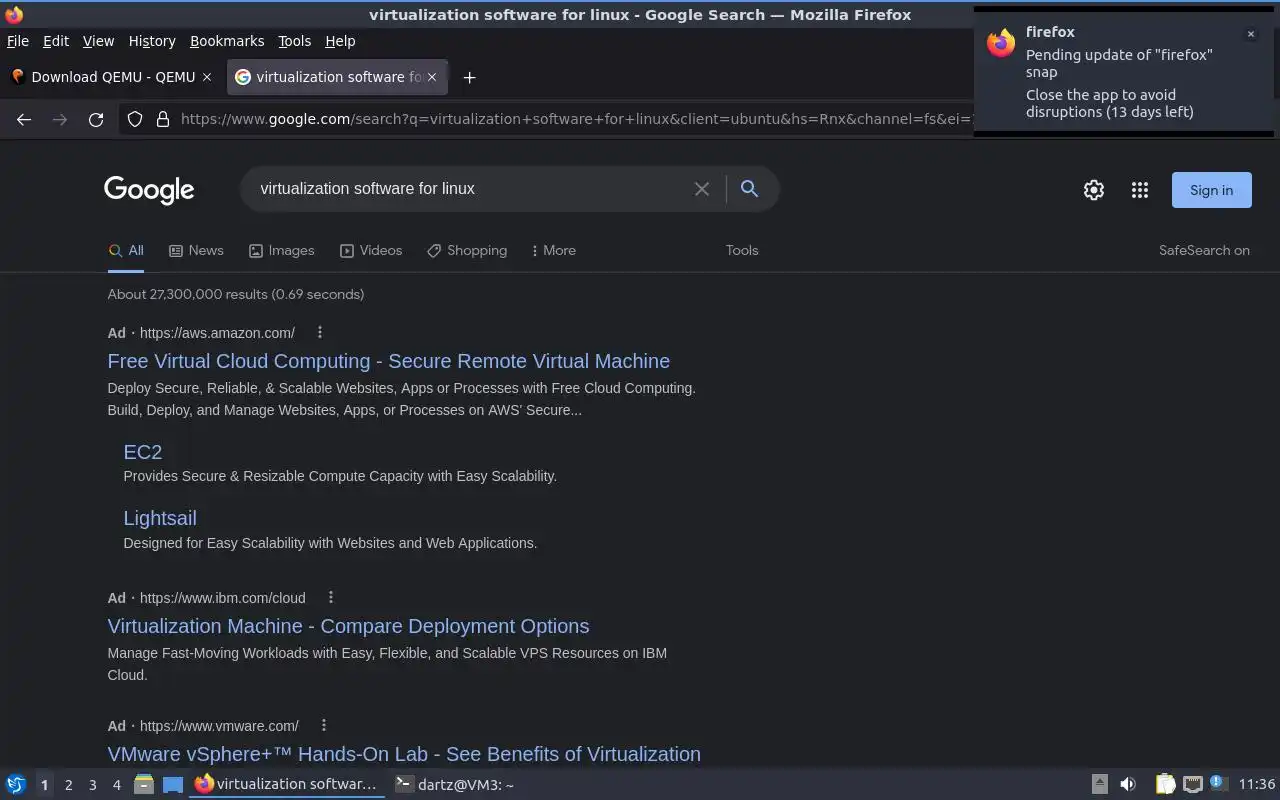Image resolution: width=1280 pixels, height=800 pixels.
Task: Click the magnifier search button
Action: (x=749, y=189)
